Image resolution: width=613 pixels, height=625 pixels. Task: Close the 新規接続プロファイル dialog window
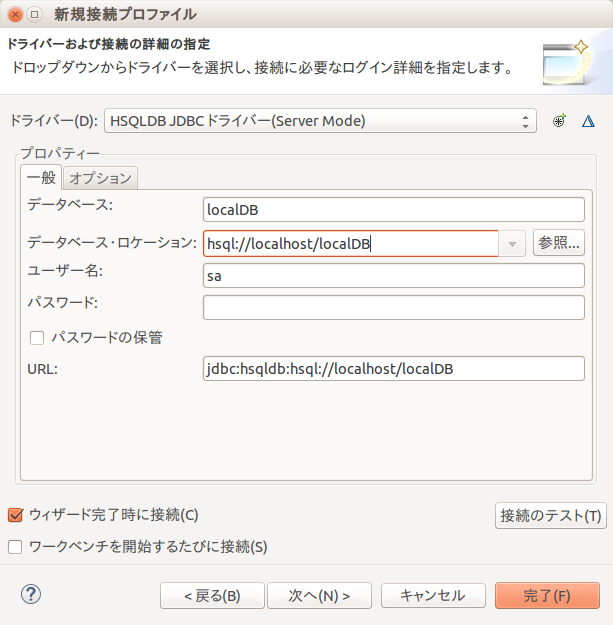click(x=16, y=14)
